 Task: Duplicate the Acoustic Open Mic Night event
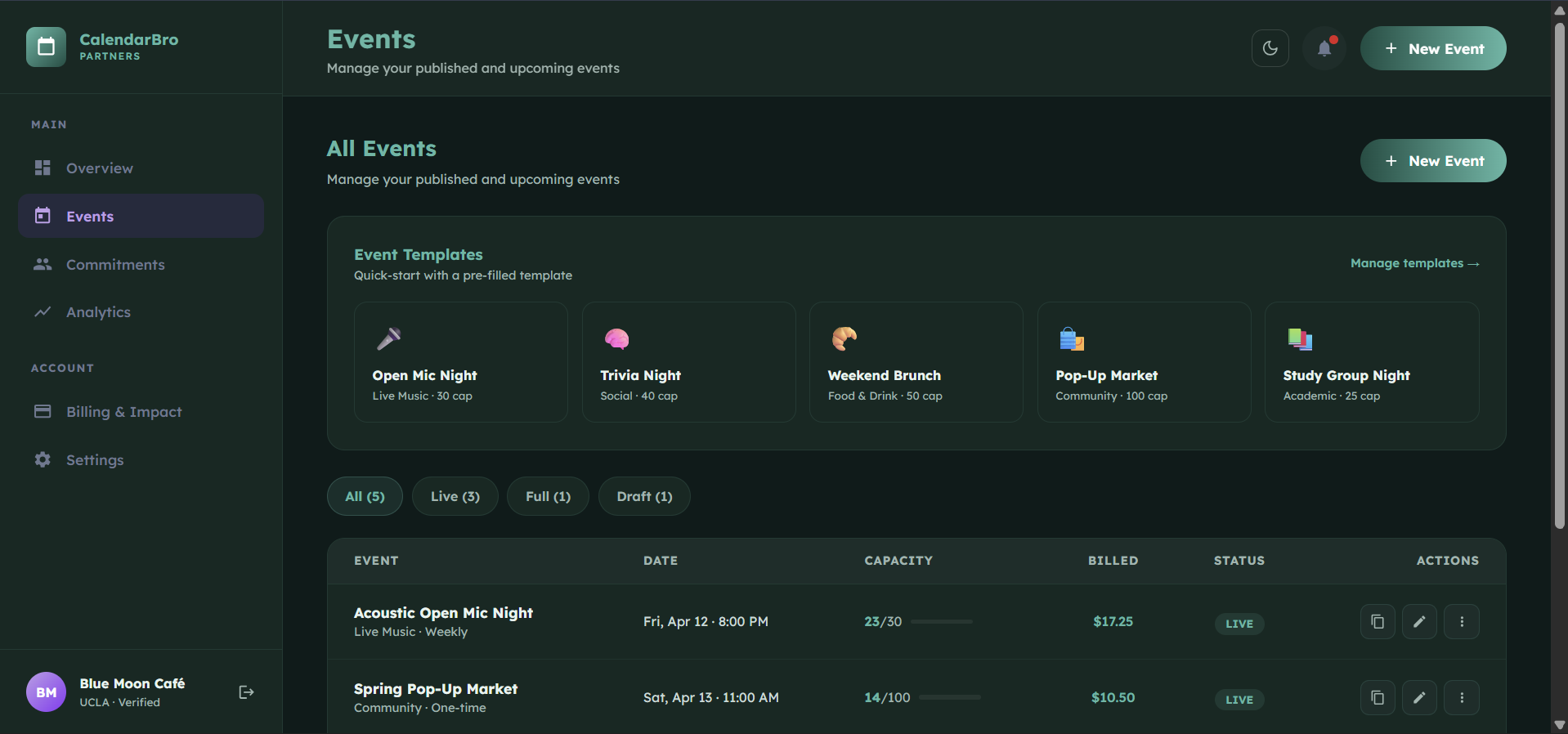point(1378,621)
